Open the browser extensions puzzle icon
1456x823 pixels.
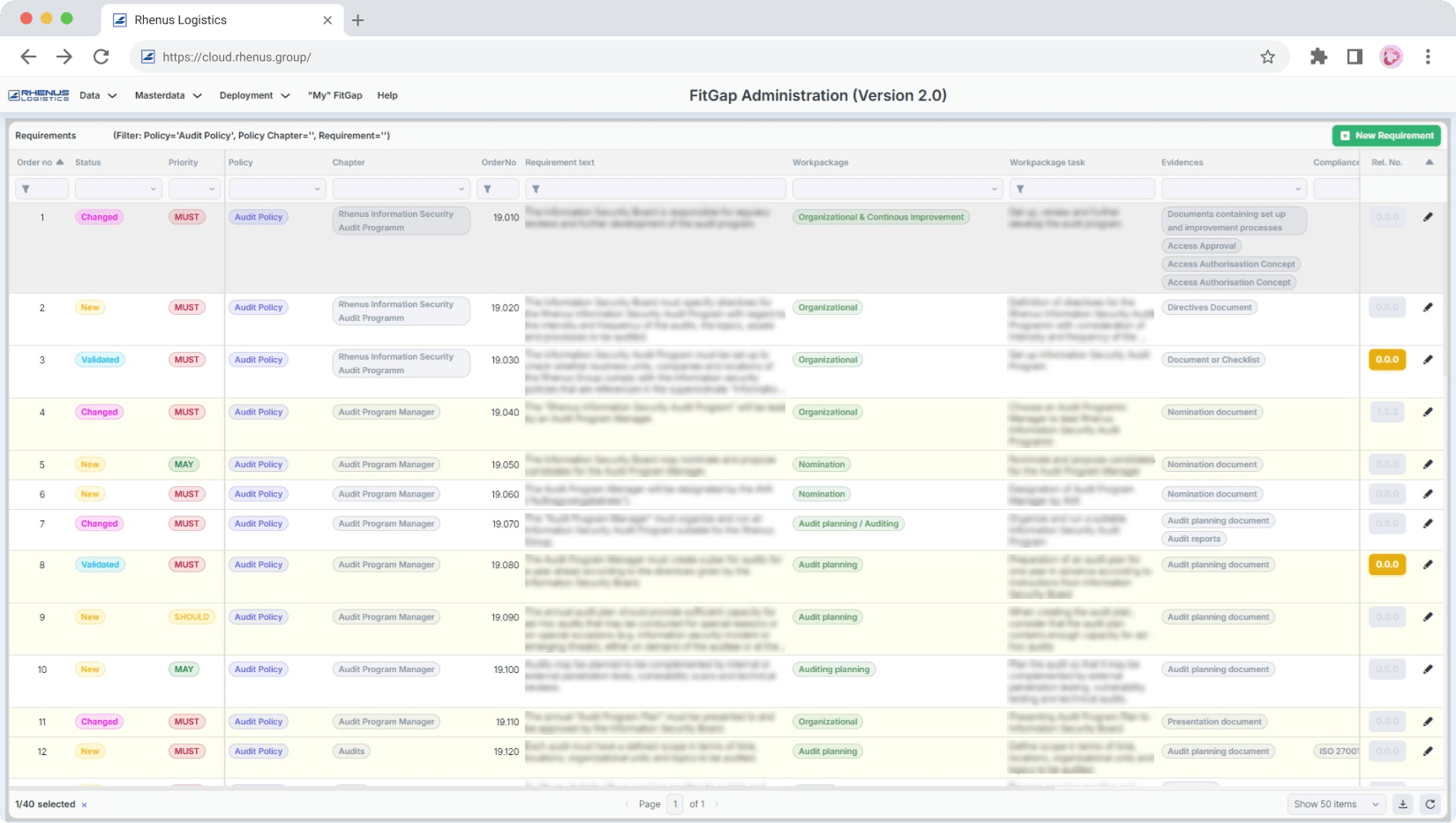coord(1318,56)
